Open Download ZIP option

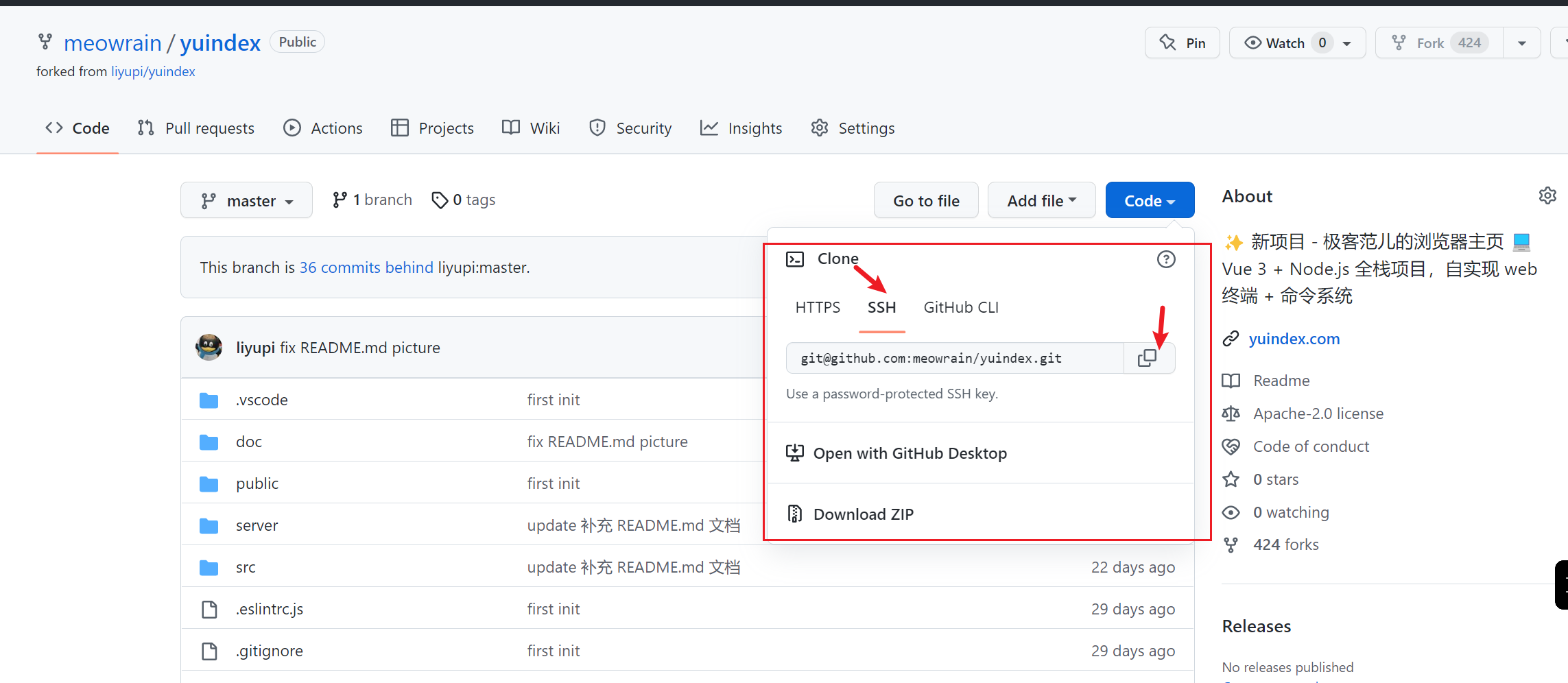[863, 514]
